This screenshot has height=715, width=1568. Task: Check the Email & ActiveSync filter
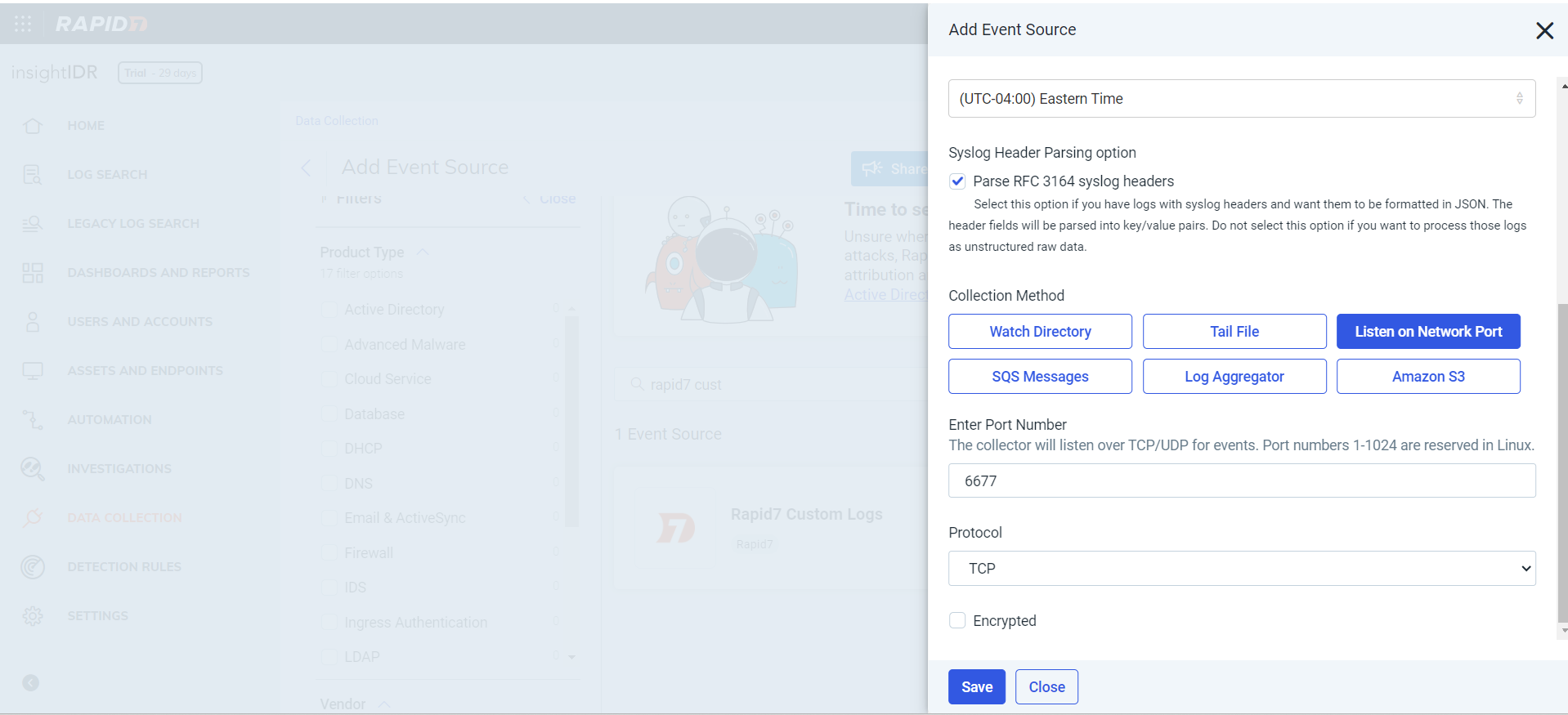tap(329, 518)
